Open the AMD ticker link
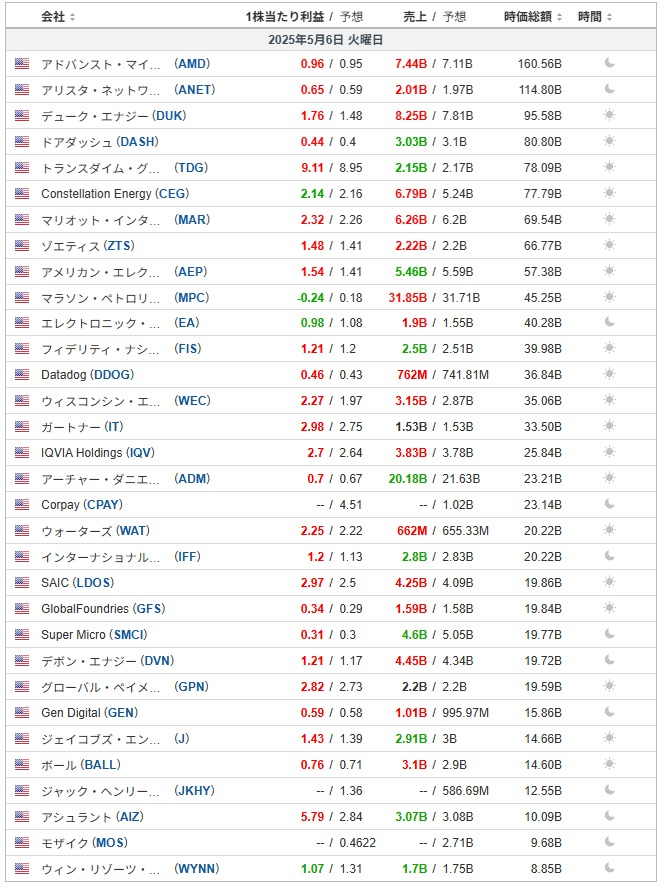The width and height of the screenshot is (665, 887). (x=192, y=64)
